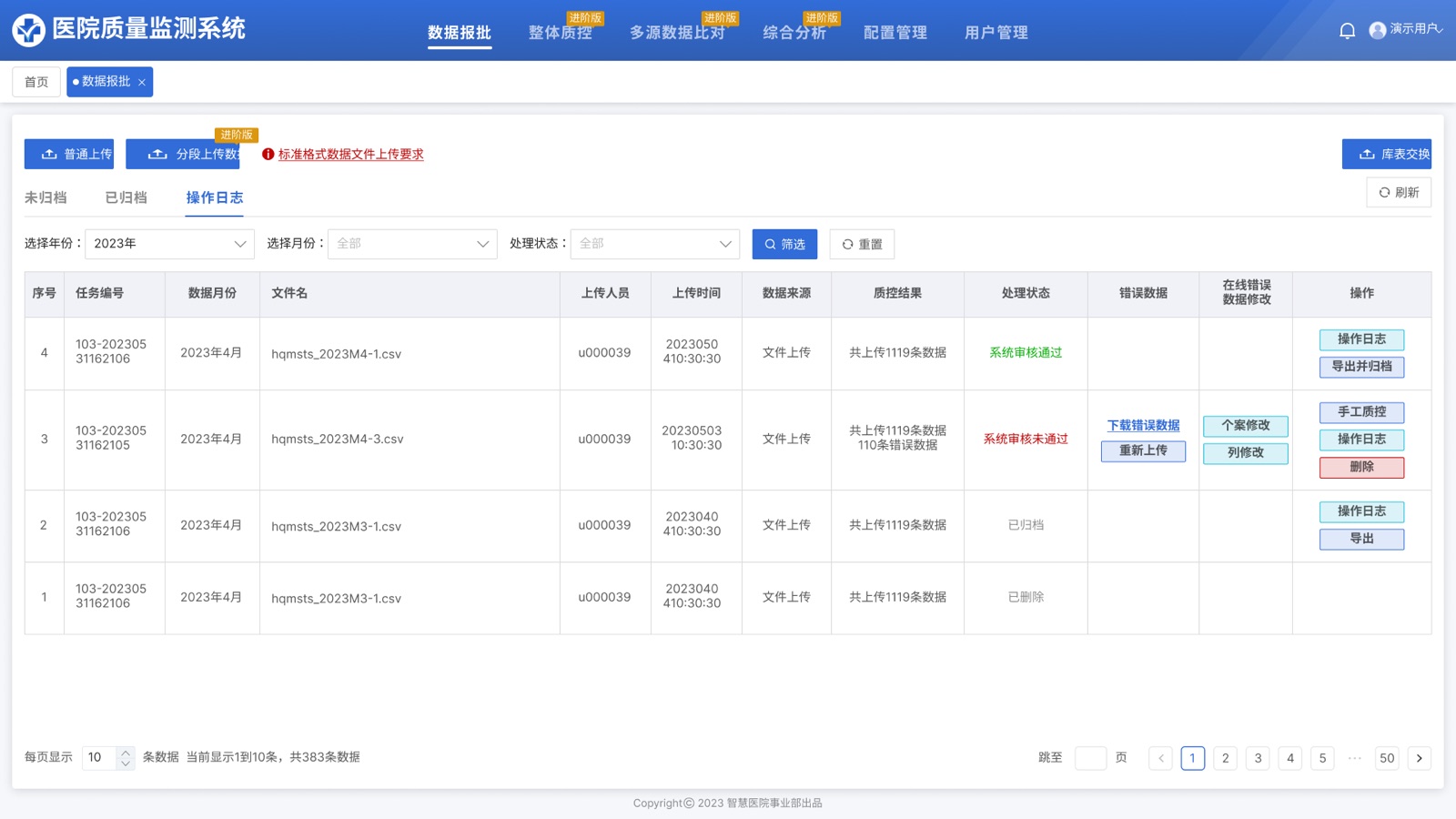This screenshot has height=819, width=1456.
Task: Open the 选择年份 2023年 dropdown
Action: [x=169, y=244]
